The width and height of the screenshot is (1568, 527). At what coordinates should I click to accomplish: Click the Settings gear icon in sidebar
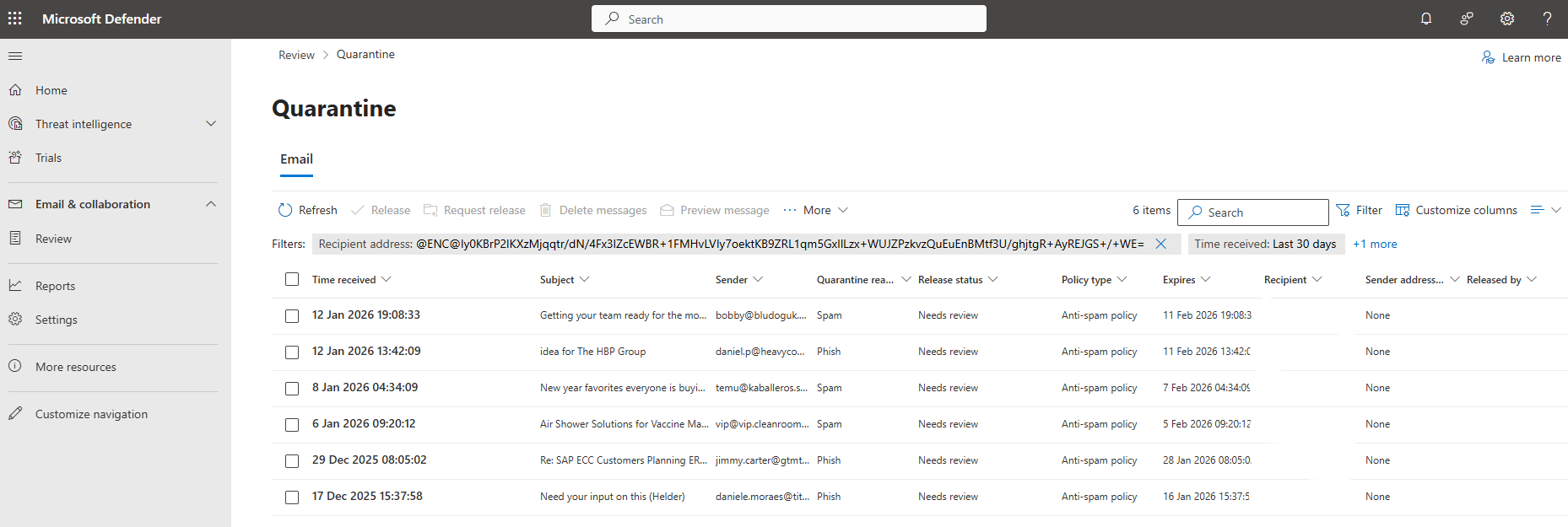tap(15, 320)
